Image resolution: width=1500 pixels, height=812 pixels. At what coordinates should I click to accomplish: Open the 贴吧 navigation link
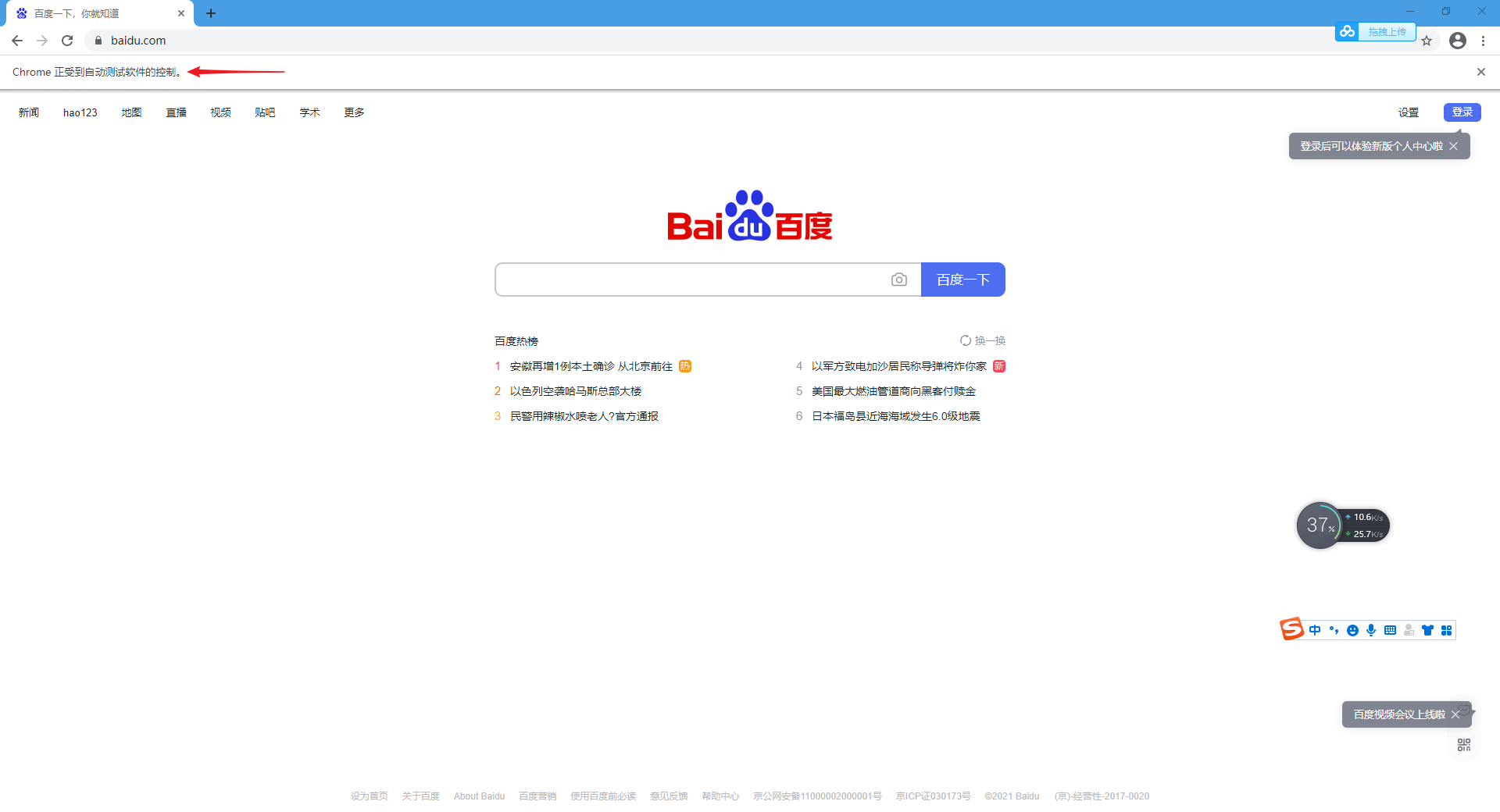point(265,112)
